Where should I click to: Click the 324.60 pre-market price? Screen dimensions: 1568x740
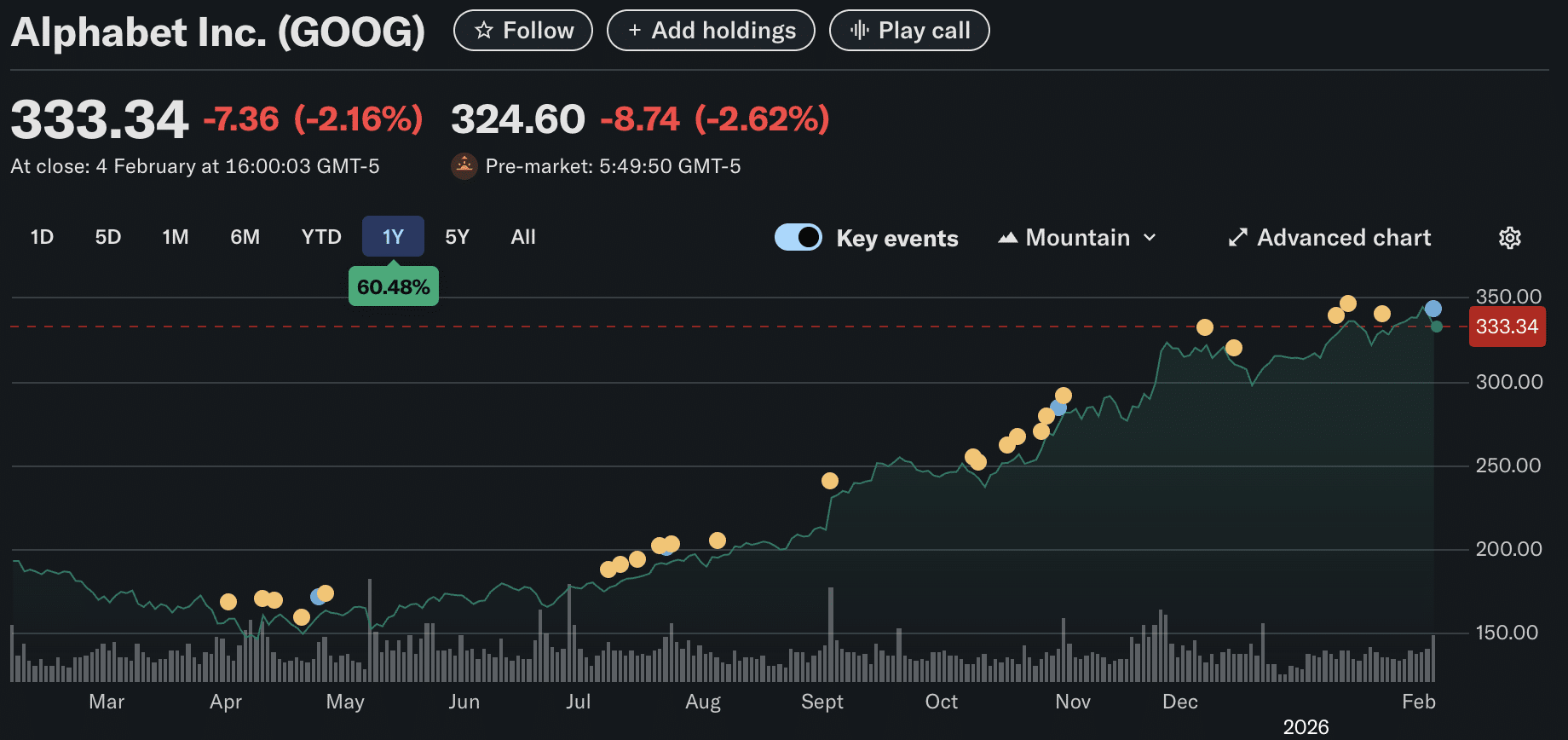[518, 119]
